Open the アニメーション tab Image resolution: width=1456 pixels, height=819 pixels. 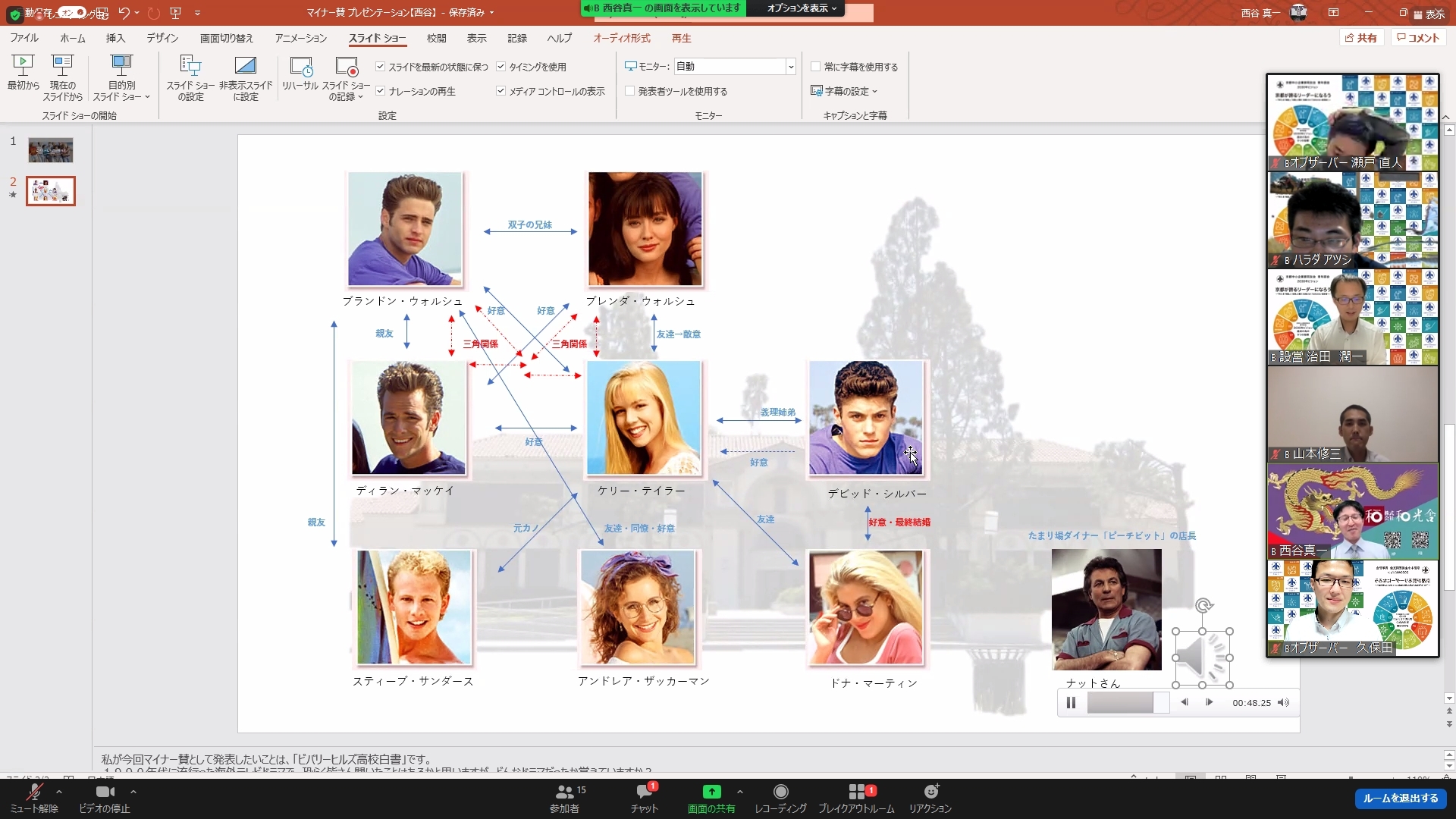click(301, 38)
